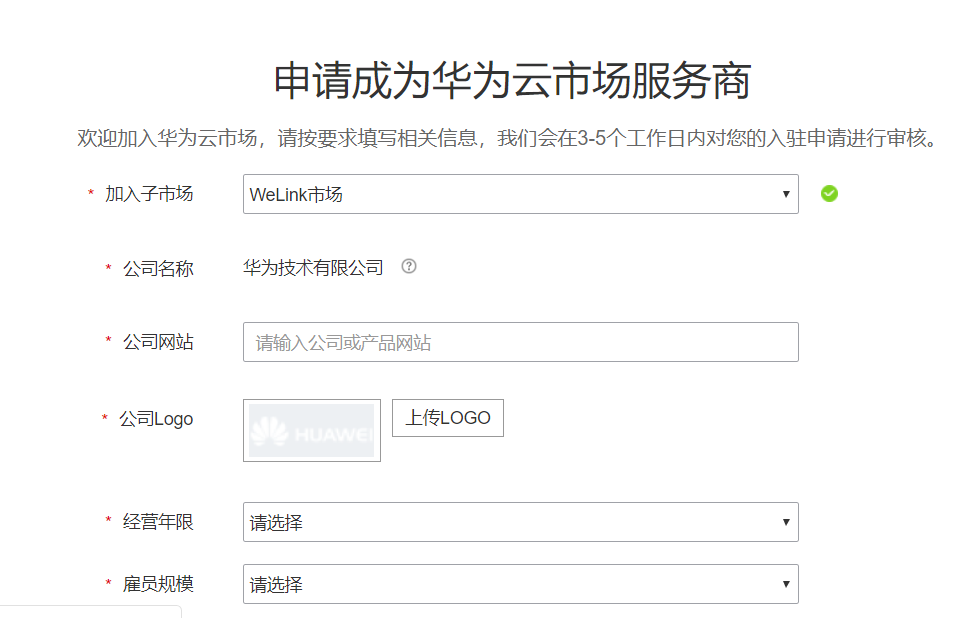Click the 华为技术有限公司 company name text

pyautogui.click(x=313, y=268)
